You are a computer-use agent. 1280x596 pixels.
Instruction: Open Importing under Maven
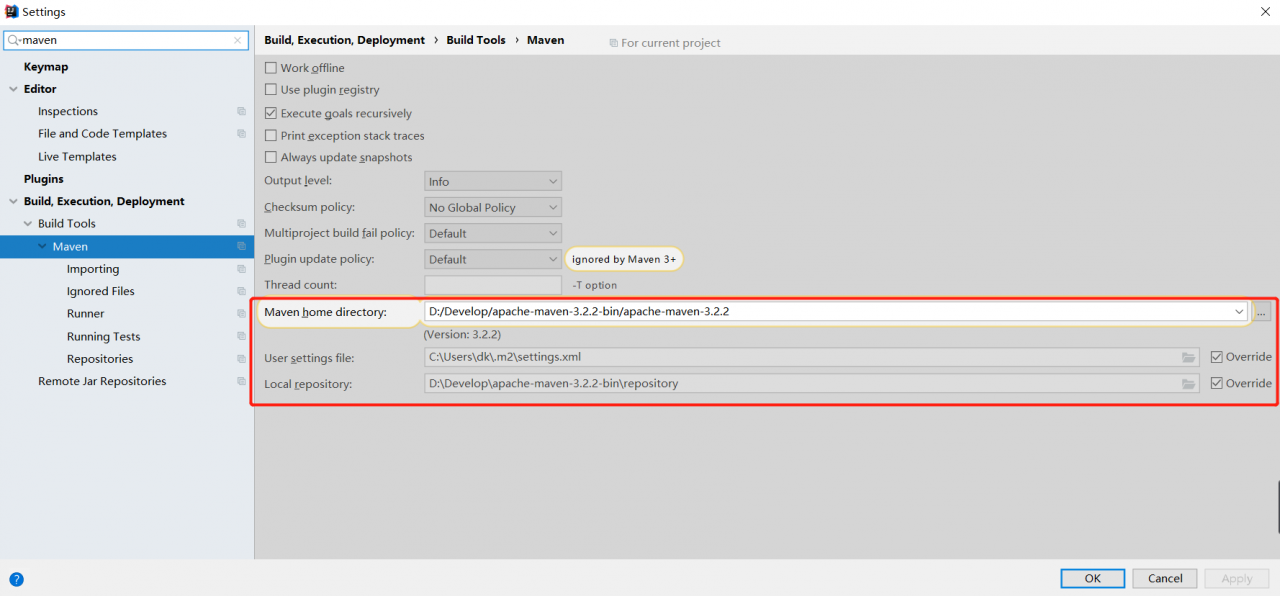click(x=93, y=269)
